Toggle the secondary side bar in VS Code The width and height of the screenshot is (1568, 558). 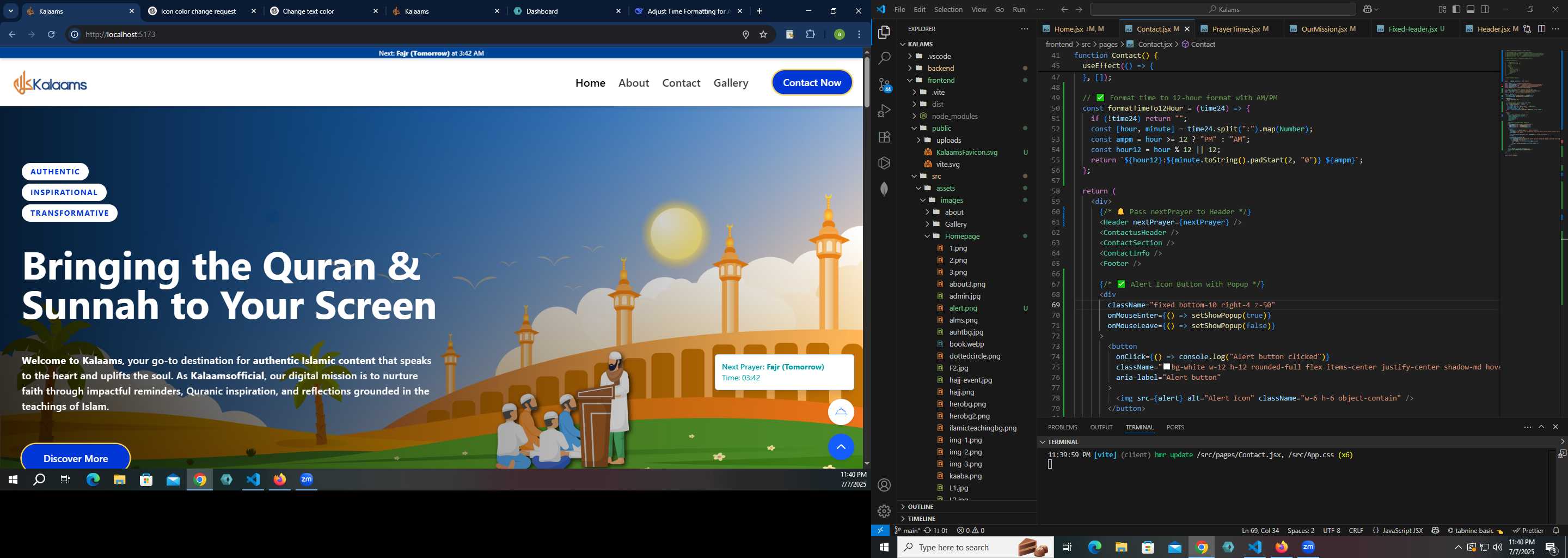tap(1485, 9)
